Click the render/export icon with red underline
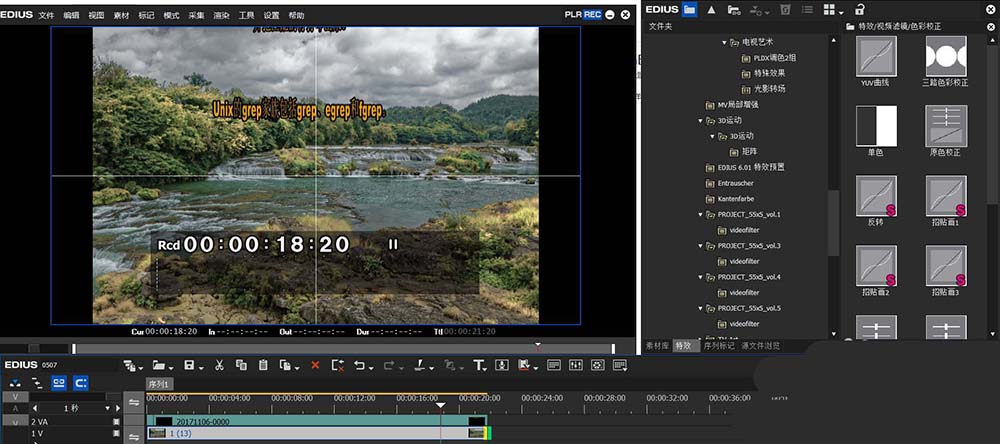 [525, 365]
